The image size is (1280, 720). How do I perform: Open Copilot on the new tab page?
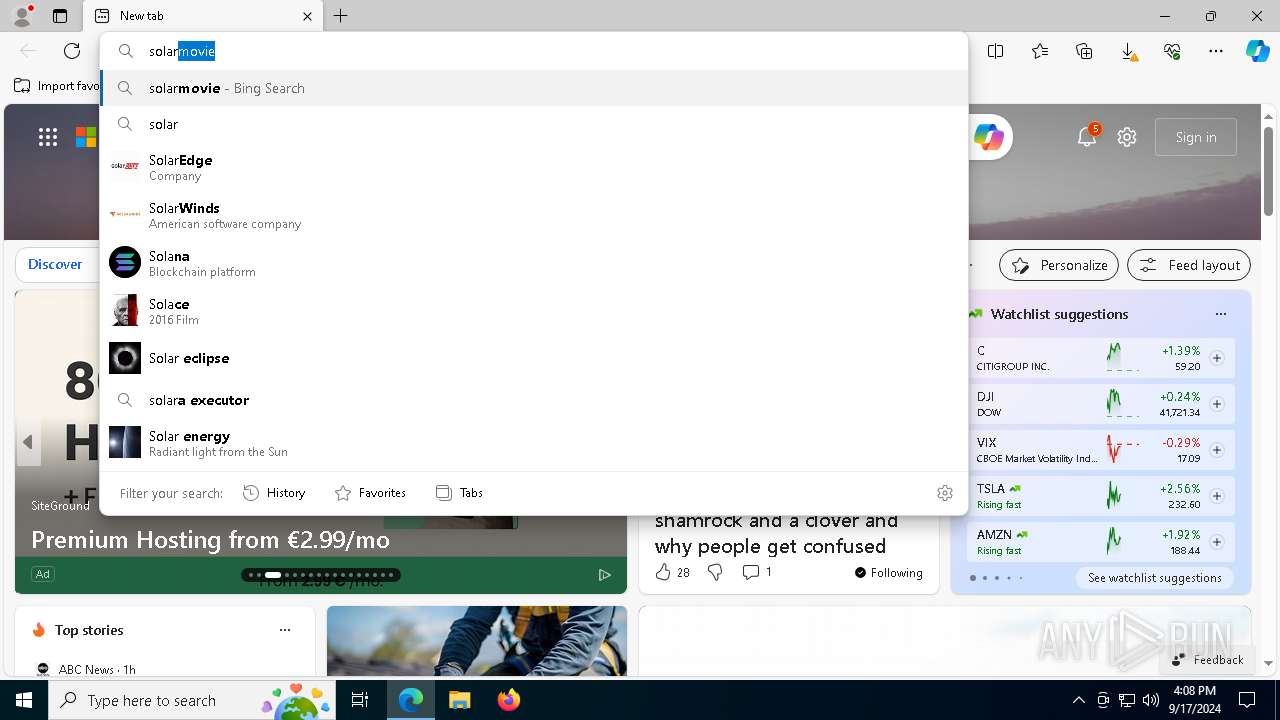click(x=988, y=137)
